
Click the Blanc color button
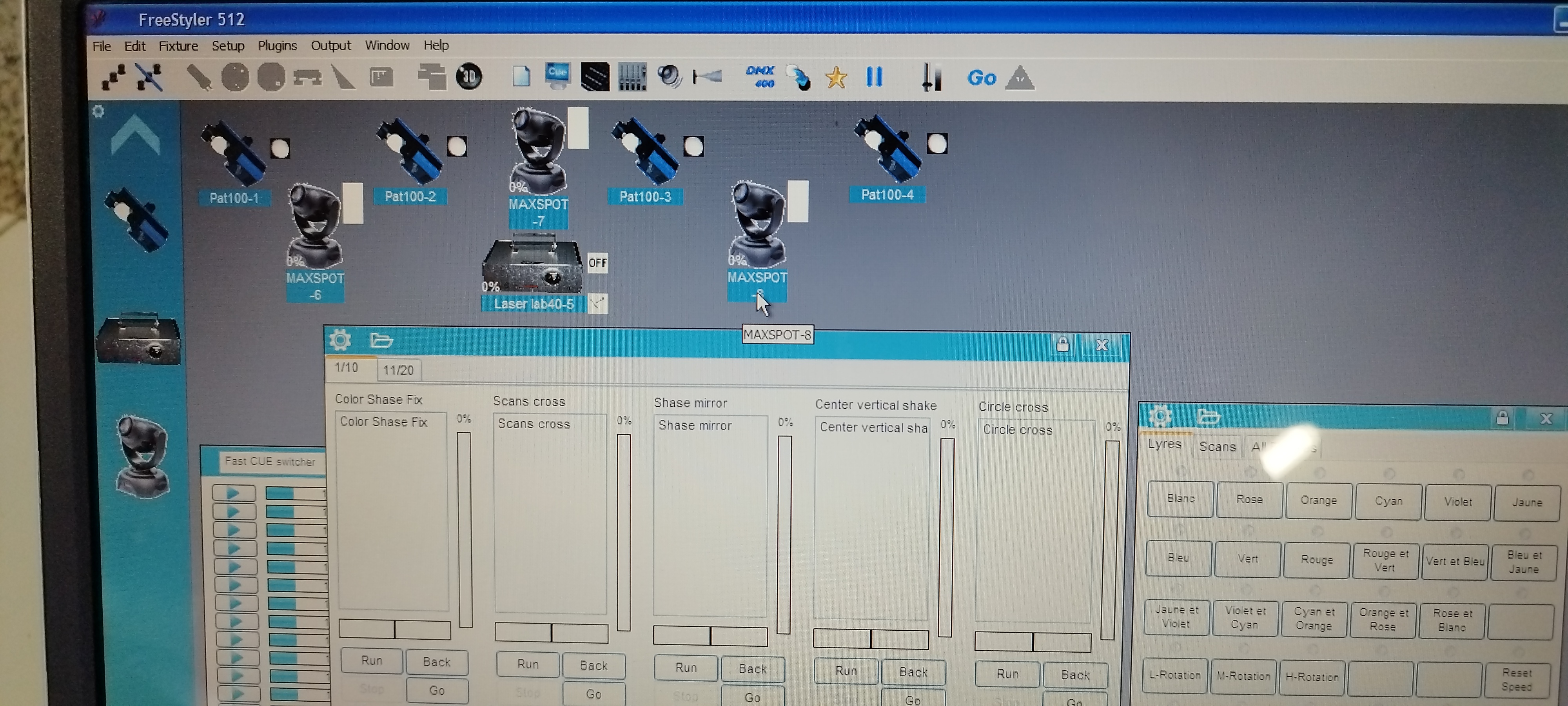pos(1180,498)
